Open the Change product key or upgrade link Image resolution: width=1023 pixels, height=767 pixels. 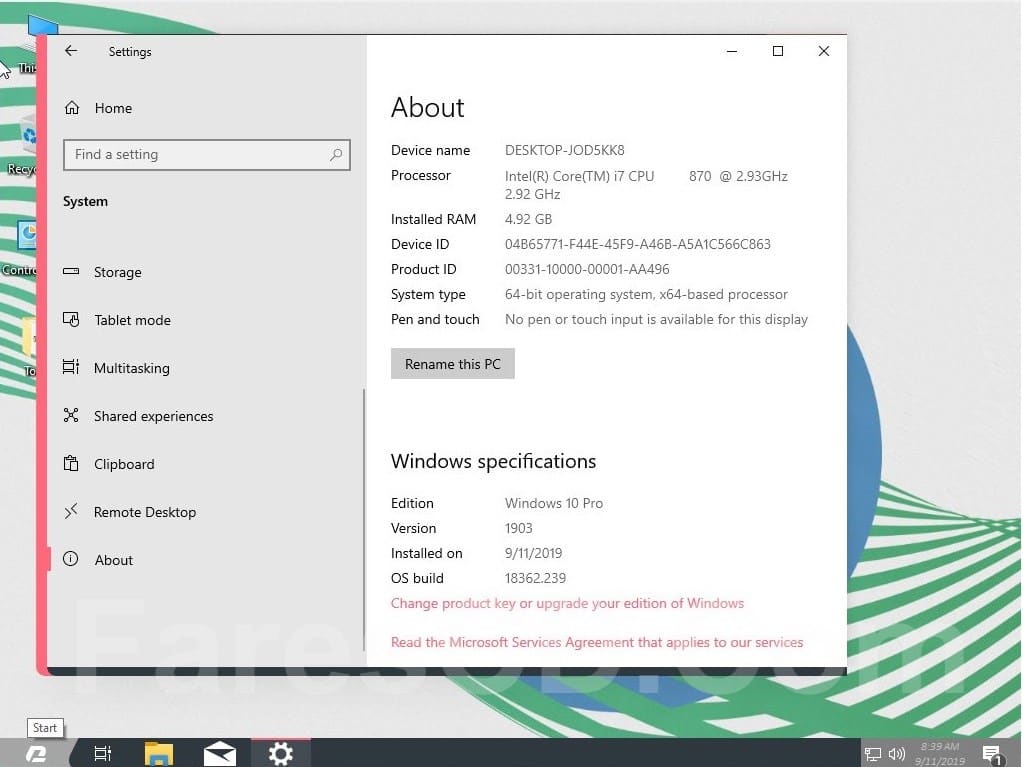click(x=567, y=603)
